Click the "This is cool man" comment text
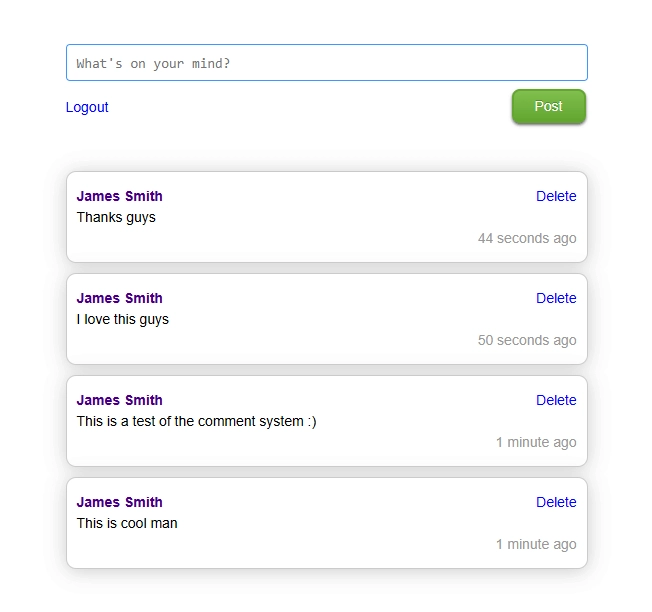 [x=127, y=523]
